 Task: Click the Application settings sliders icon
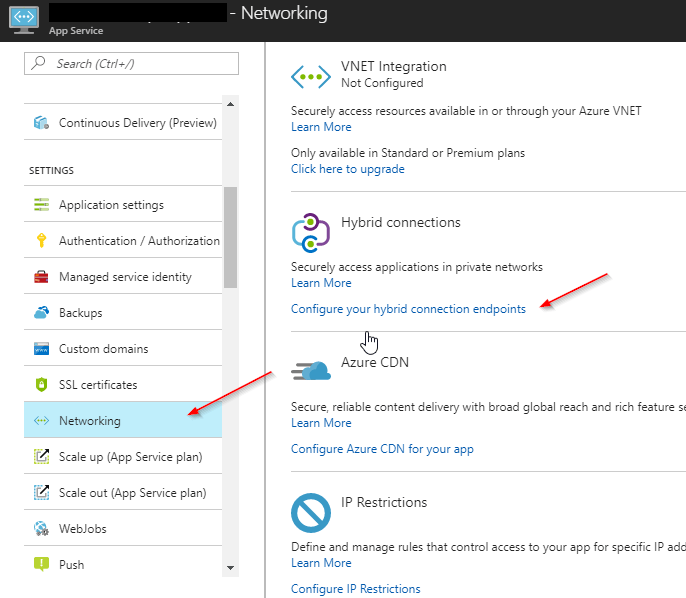(x=41, y=204)
